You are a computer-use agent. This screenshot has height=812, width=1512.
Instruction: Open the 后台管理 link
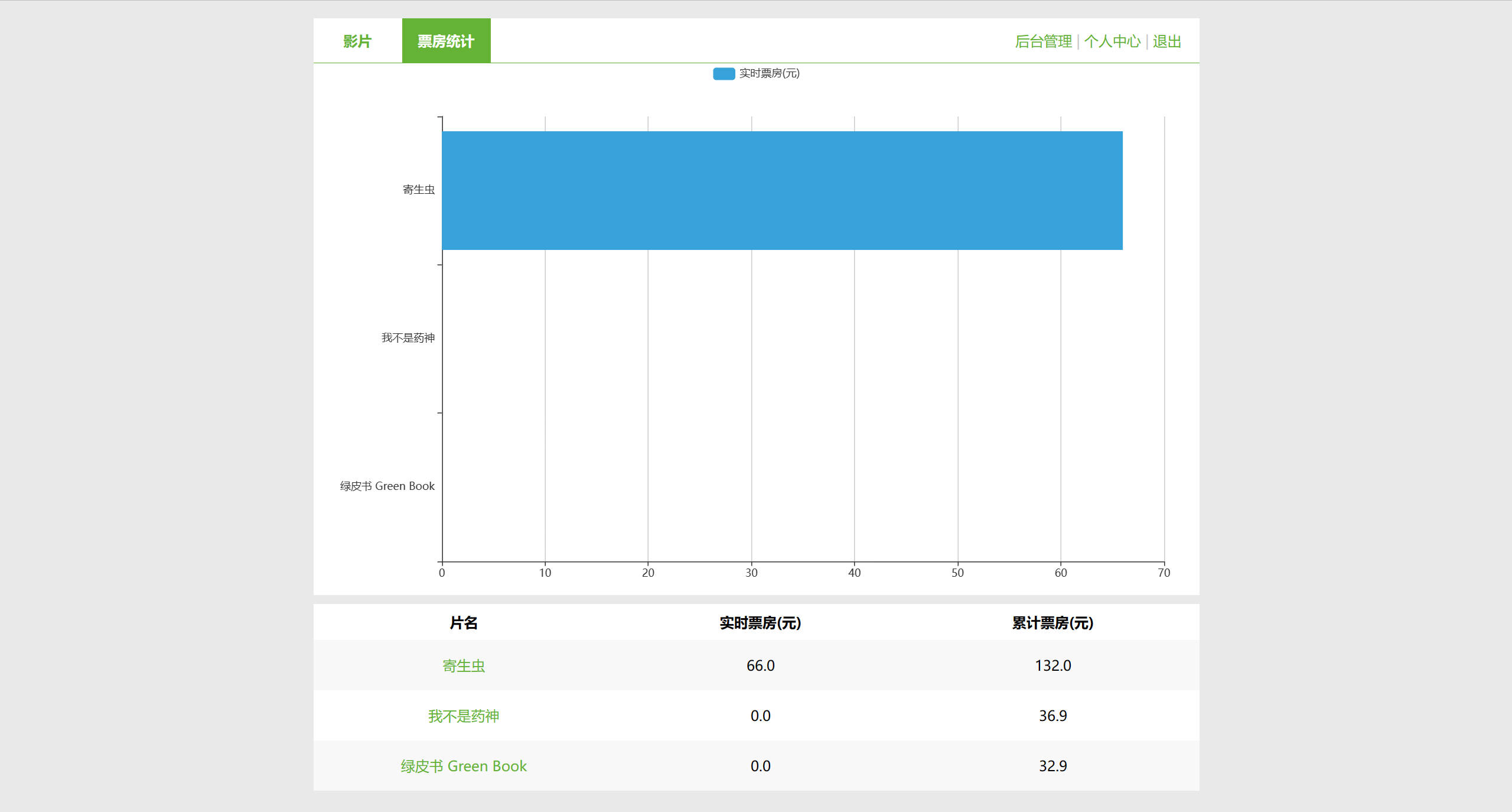(1043, 41)
